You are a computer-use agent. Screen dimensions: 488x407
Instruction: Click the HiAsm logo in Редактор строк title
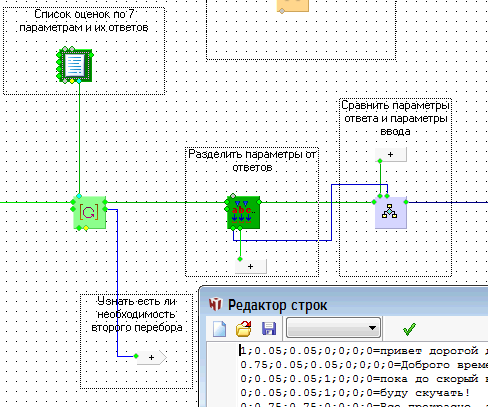(x=215, y=304)
